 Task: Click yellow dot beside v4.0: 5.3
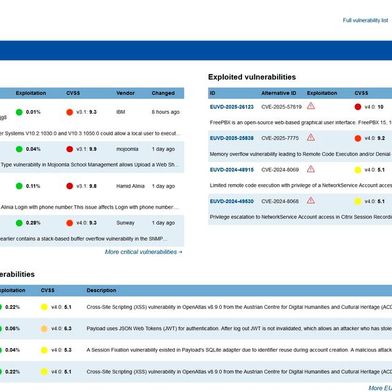(44, 350)
